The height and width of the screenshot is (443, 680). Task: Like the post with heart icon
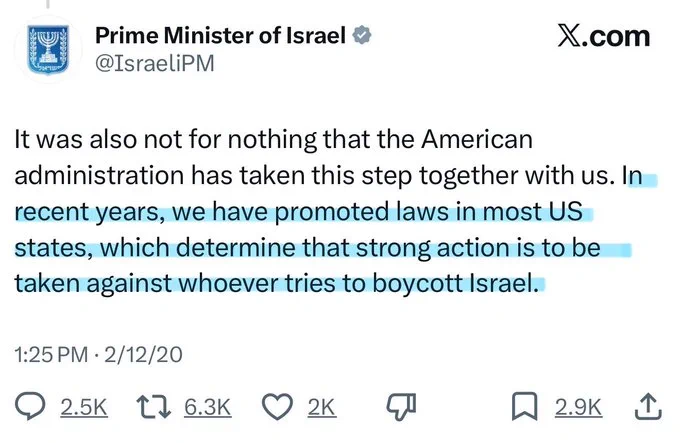pos(277,407)
